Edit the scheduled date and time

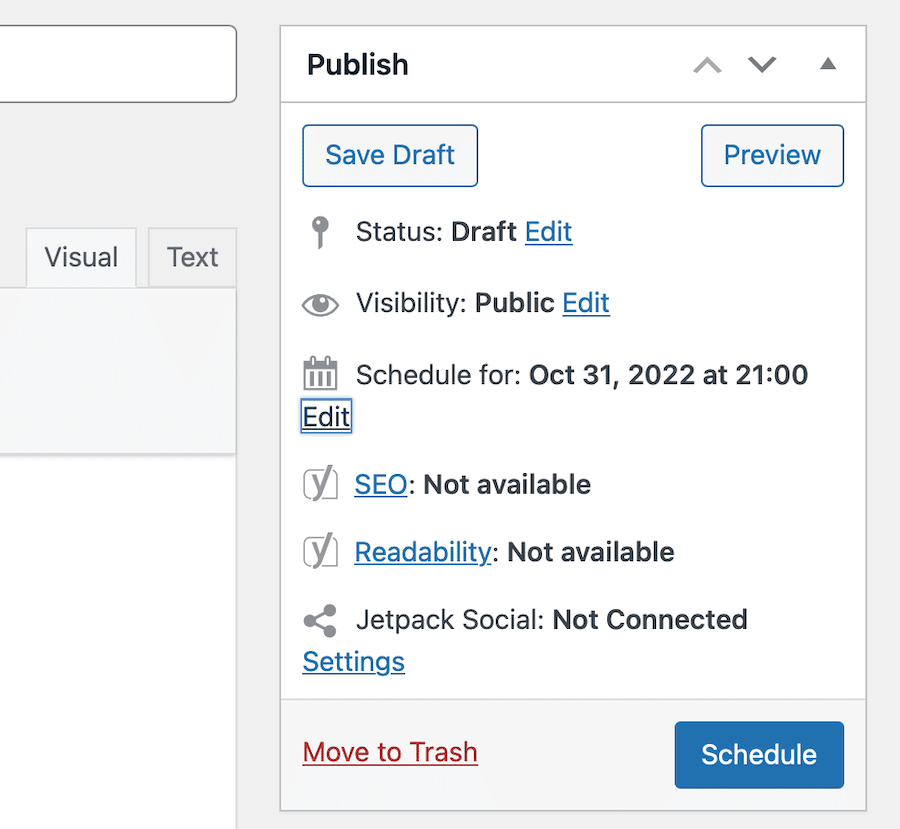pyautogui.click(x=326, y=416)
